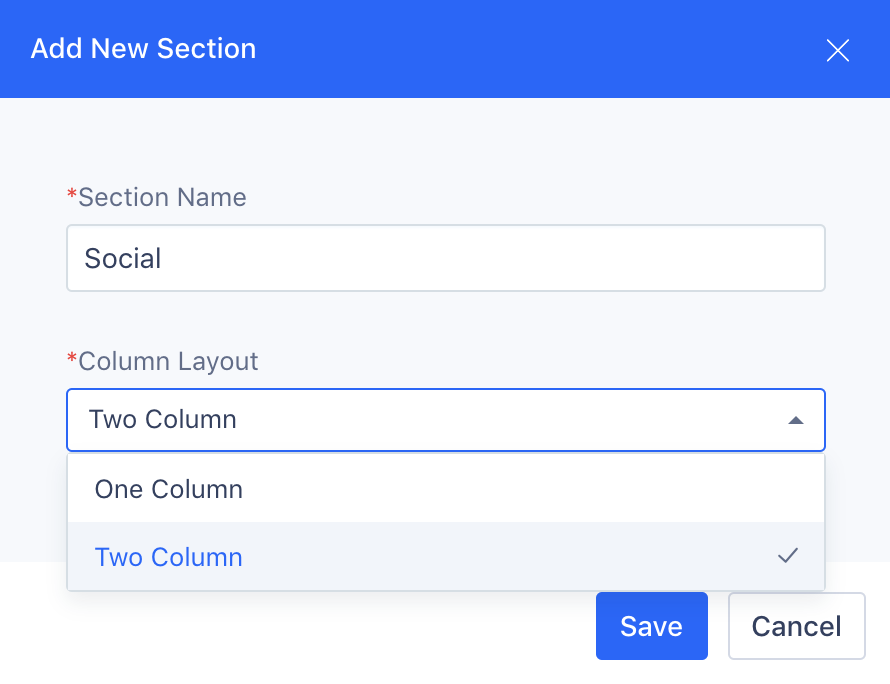Click red asterisk before Column Layout
890x684 pixels.
72,358
